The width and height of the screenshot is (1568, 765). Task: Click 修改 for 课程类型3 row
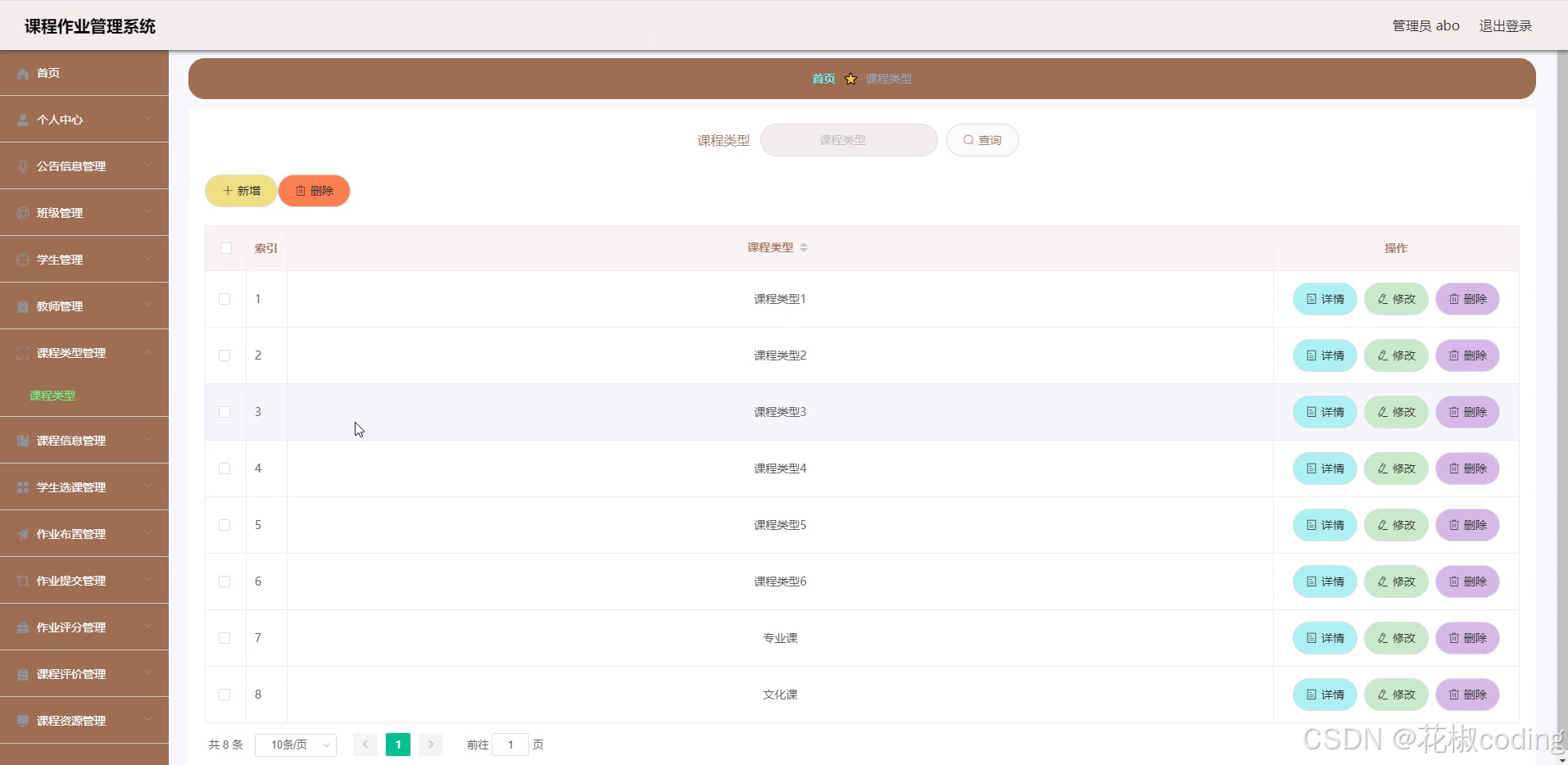(1396, 412)
